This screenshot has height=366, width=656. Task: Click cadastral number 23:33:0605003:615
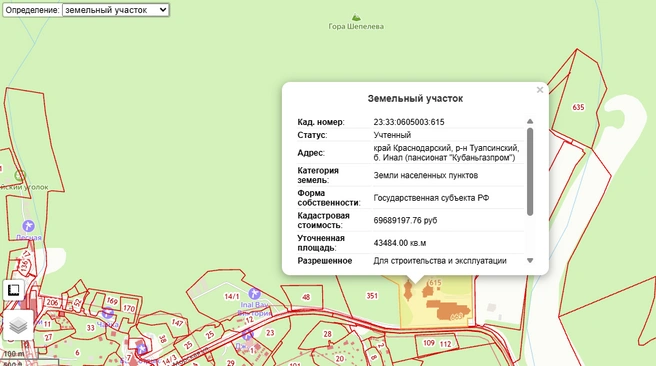click(x=409, y=122)
